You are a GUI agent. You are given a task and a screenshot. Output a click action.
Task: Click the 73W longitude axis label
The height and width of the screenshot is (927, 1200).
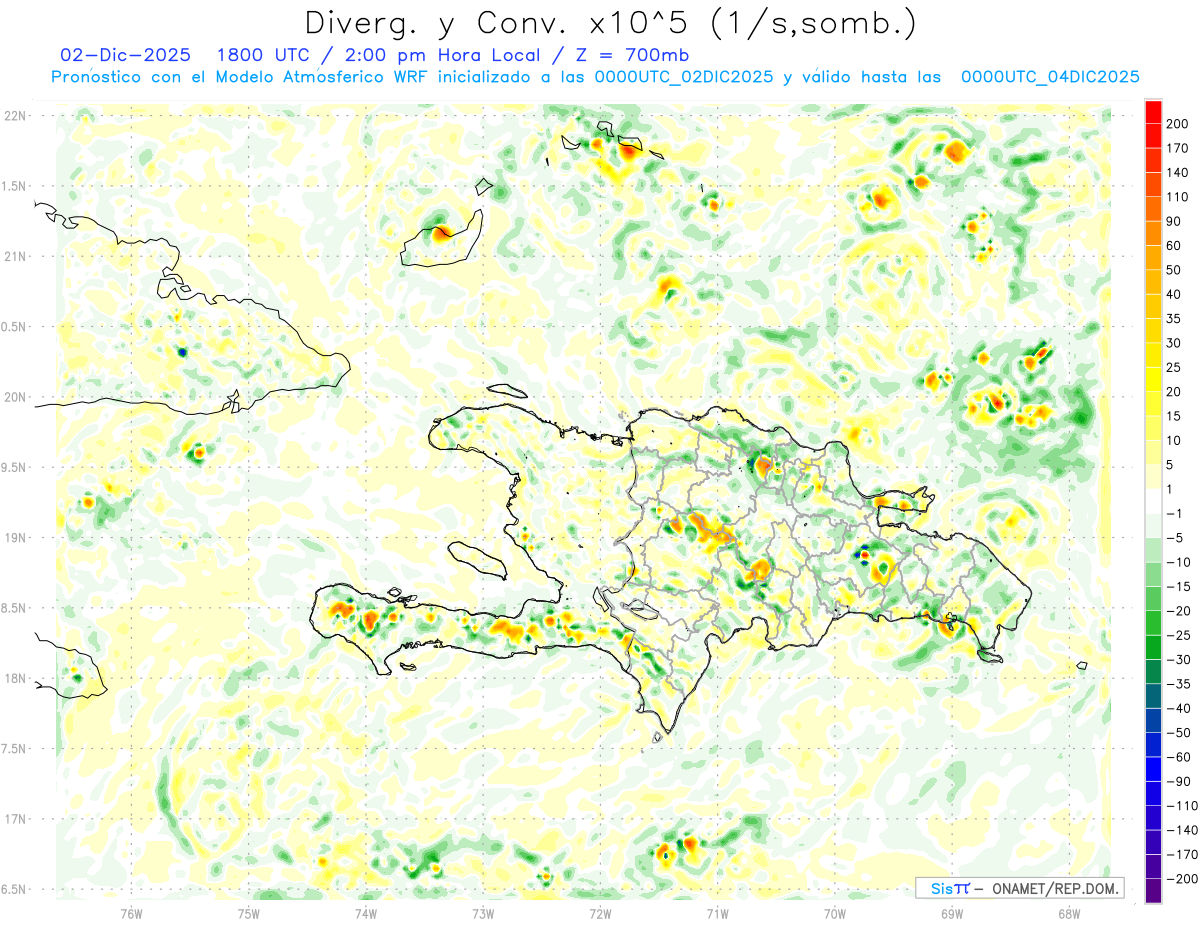point(483,912)
